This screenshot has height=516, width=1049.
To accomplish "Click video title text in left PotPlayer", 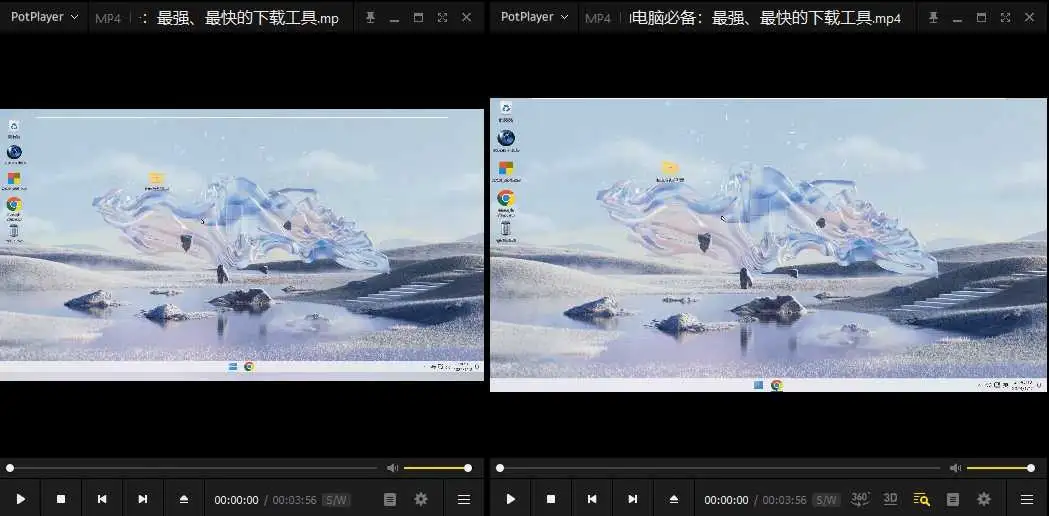I will [x=241, y=18].
